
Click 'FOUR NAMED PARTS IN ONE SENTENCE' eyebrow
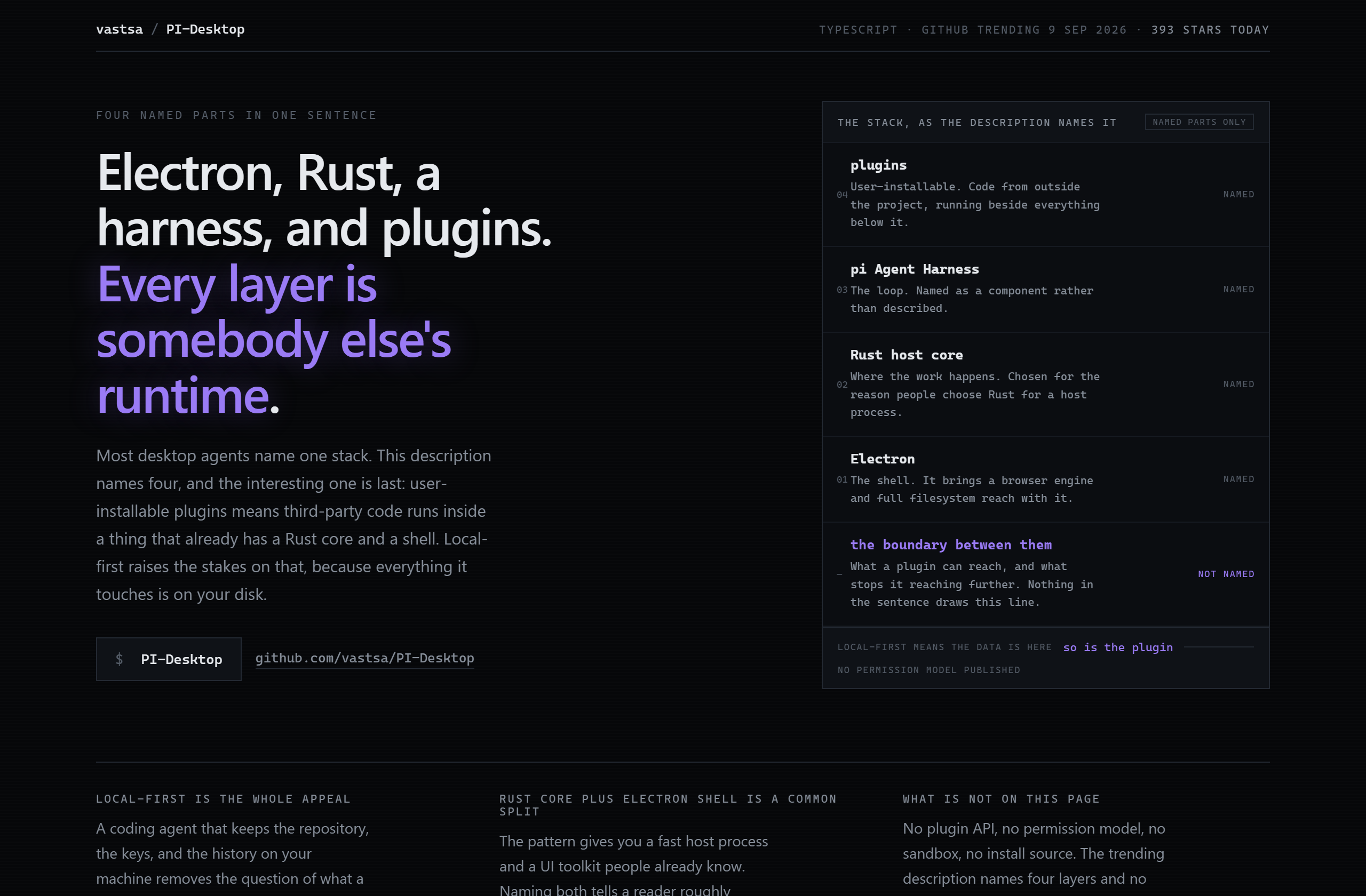coord(236,115)
